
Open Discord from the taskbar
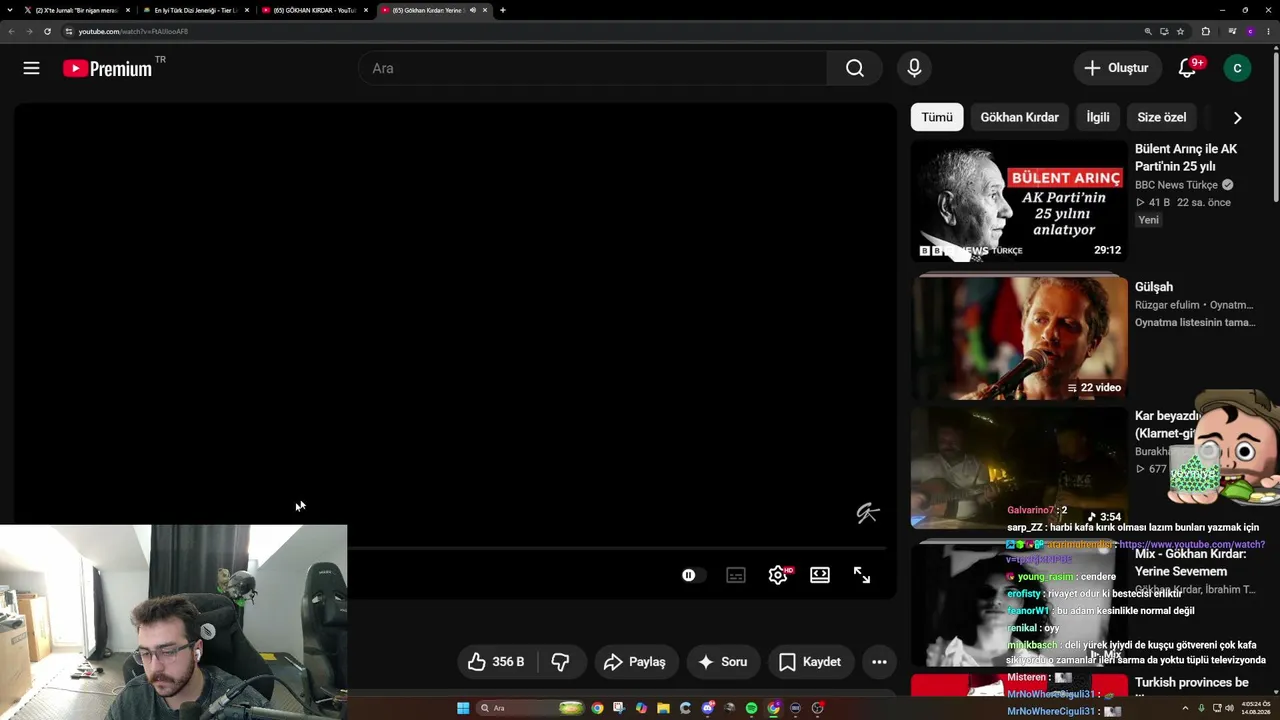tap(707, 708)
